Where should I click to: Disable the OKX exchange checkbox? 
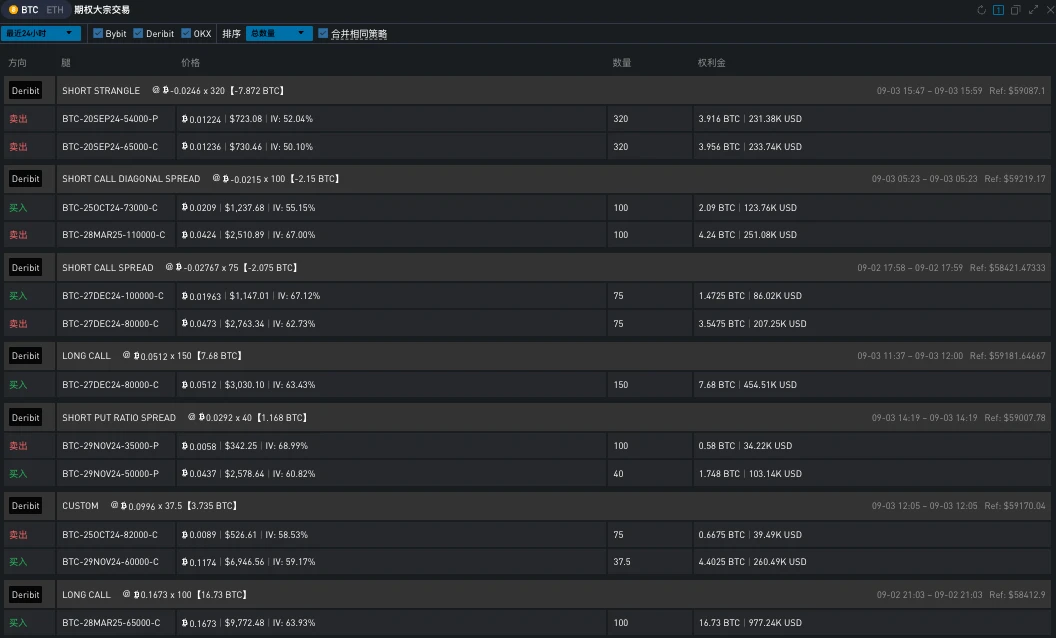point(186,33)
